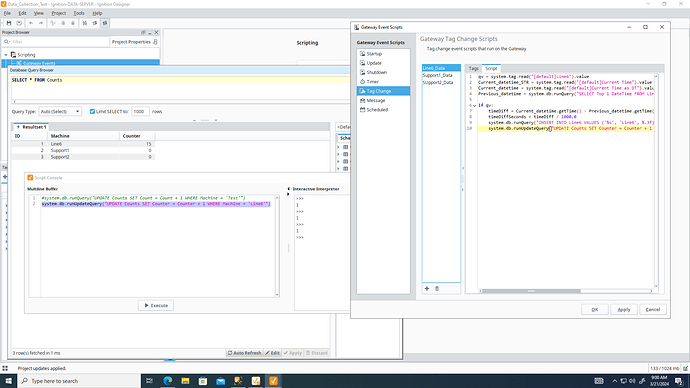Image resolution: width=690 pixels, height=388 pixels.
Task: Switch to the Tags tab
Action: pyautogui.click(x=473, y=69)
